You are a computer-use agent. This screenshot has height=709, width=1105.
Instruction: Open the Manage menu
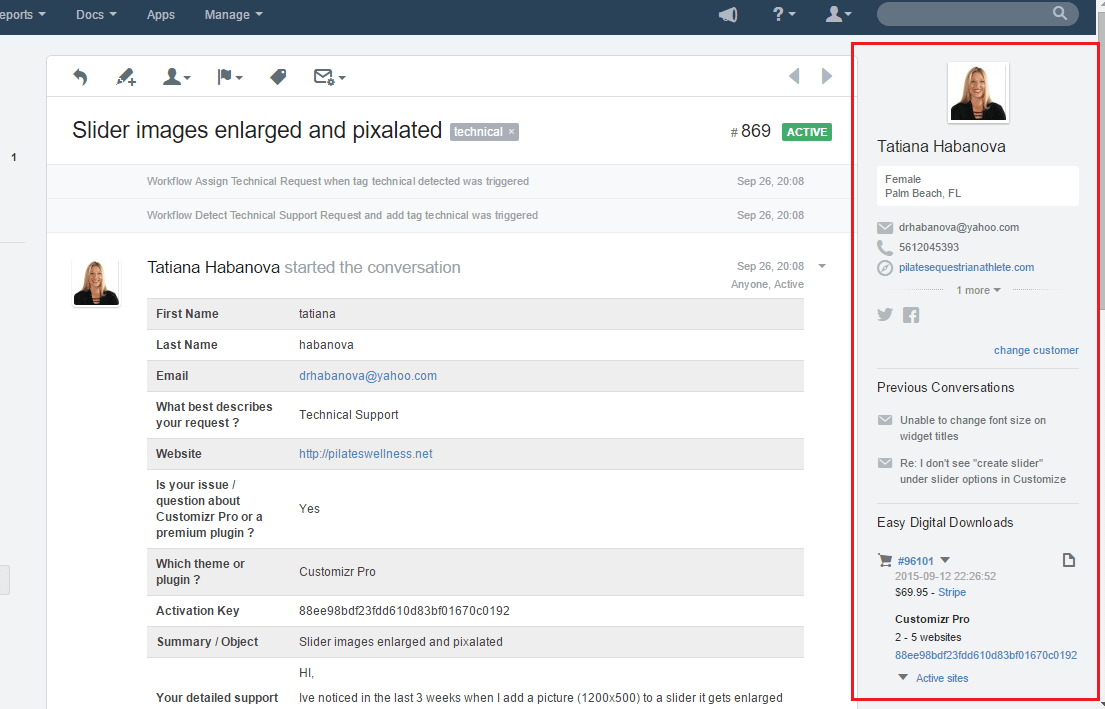[233, 15]
